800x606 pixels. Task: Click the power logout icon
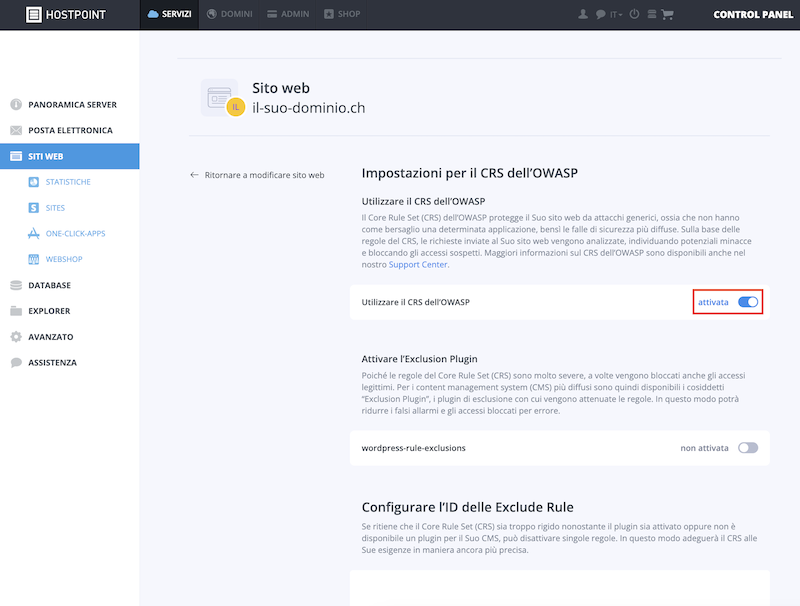pyautogui.click(x=634, y=14)
